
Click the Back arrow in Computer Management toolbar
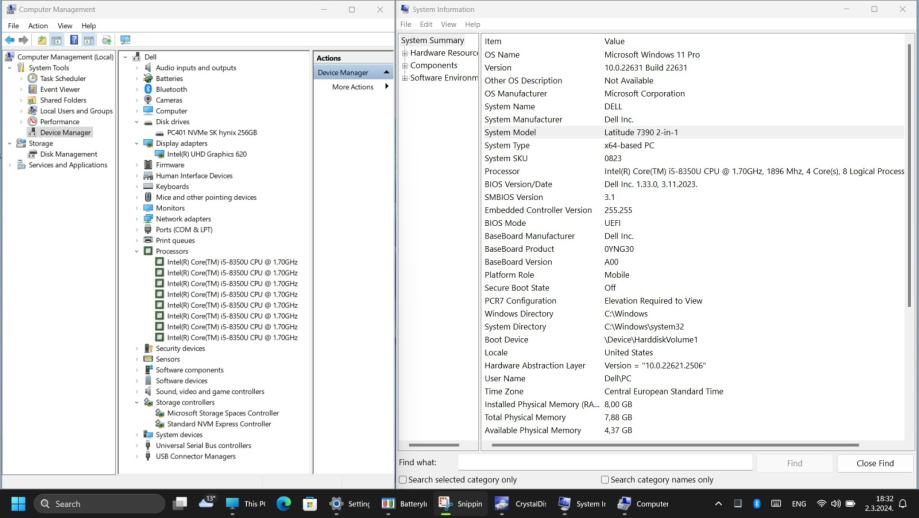tap(10, 40)
